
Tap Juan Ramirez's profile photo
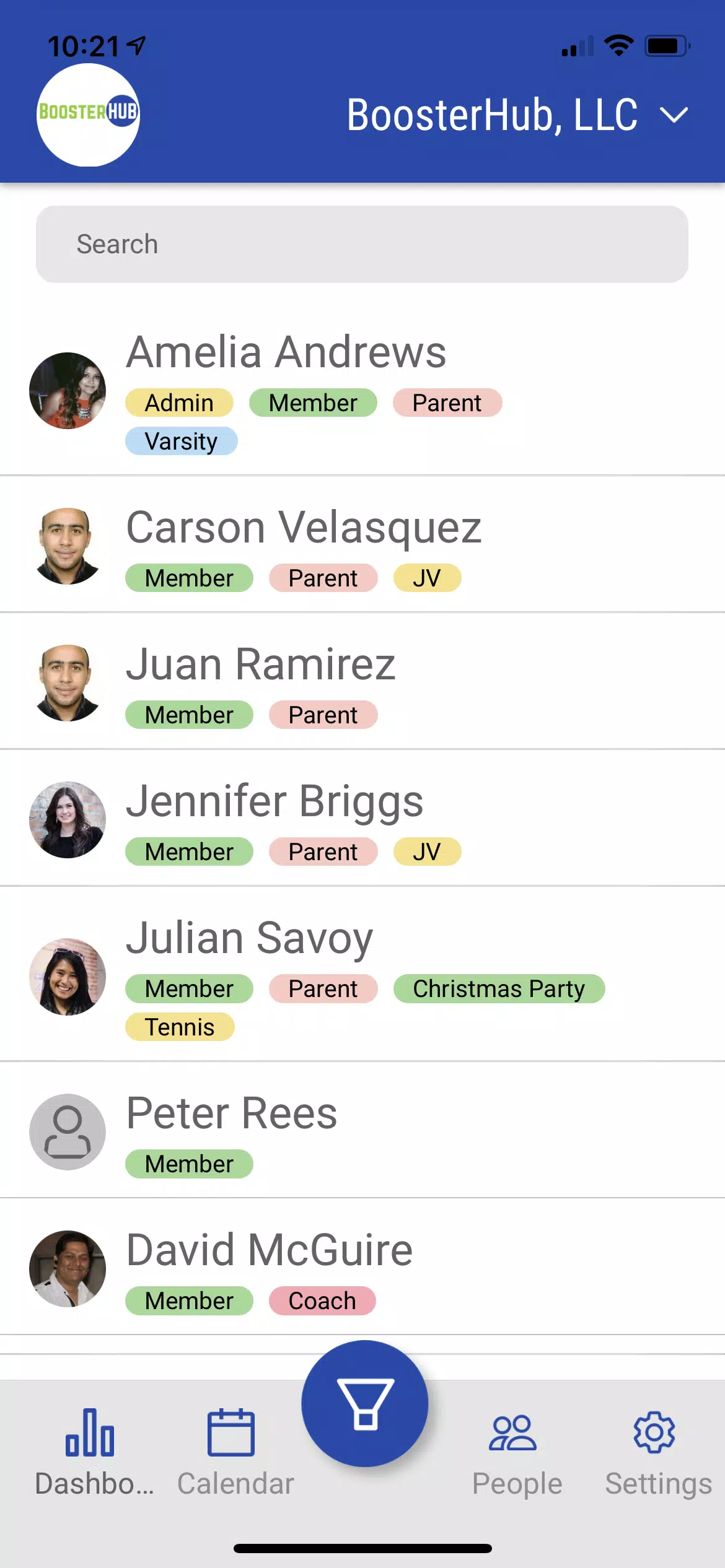[68, 683]
